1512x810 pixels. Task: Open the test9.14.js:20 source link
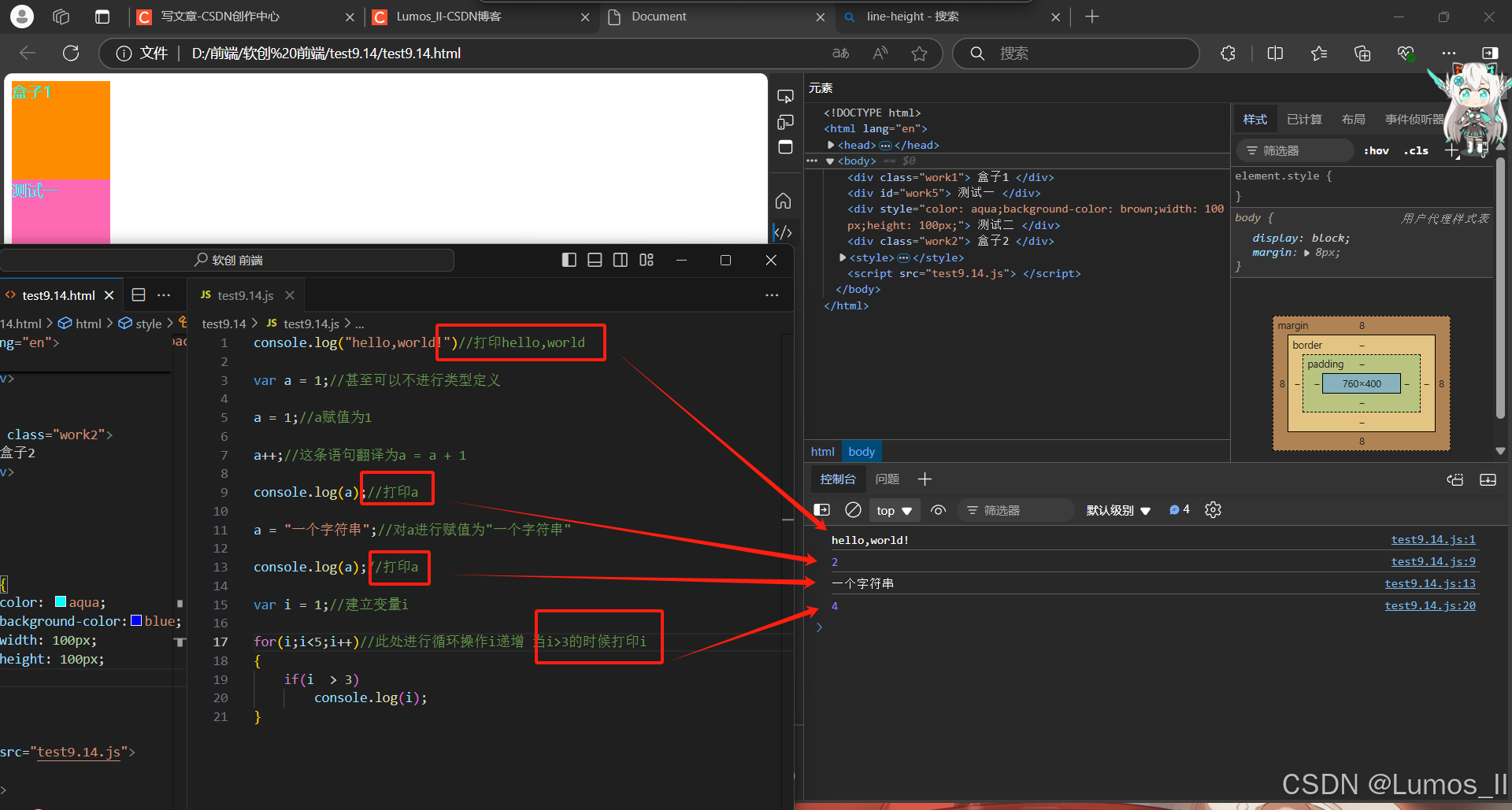(x=1430, y=605)
